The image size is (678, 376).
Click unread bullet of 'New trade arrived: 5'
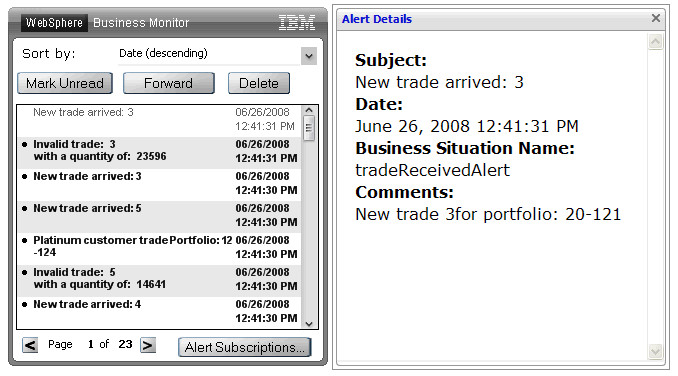pyautogui.click(x=25, y=208)
